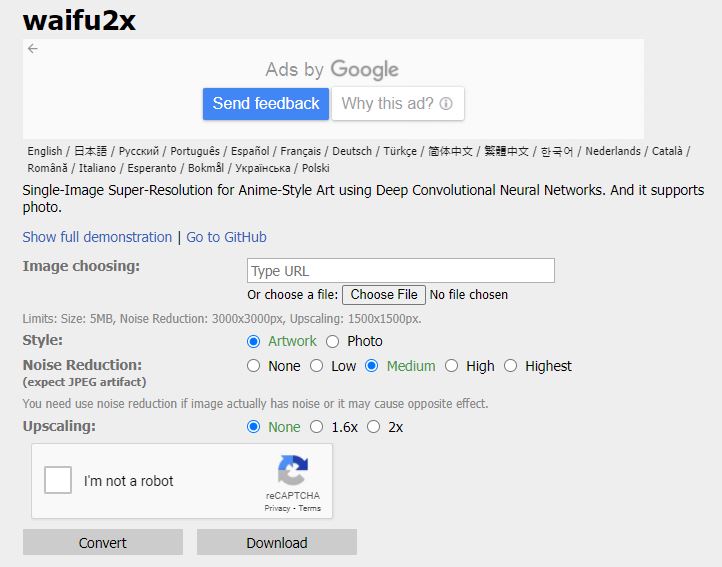Choose 2x upscaling radio button

click(x=373, y=427)
